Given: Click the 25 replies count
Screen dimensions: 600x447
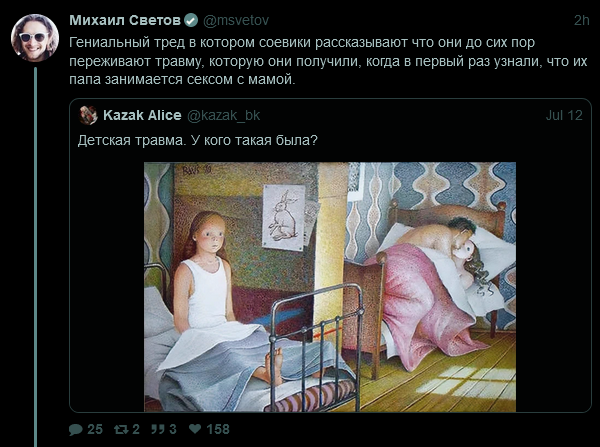Looking at the screenshot, I should [x=95, y=429].
